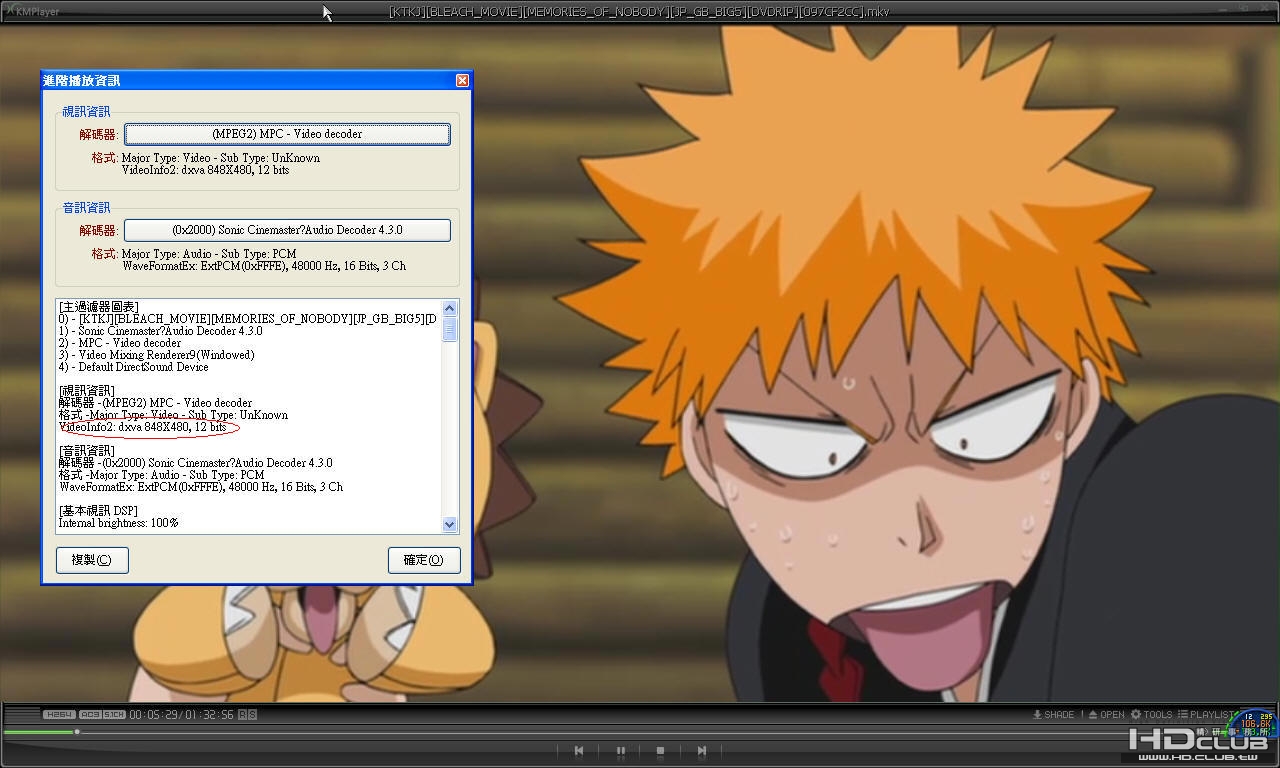Click the 確定(O) OK button
Image resolution: width=1280 pixels, height=768 pixels.
tap(424, 560)
